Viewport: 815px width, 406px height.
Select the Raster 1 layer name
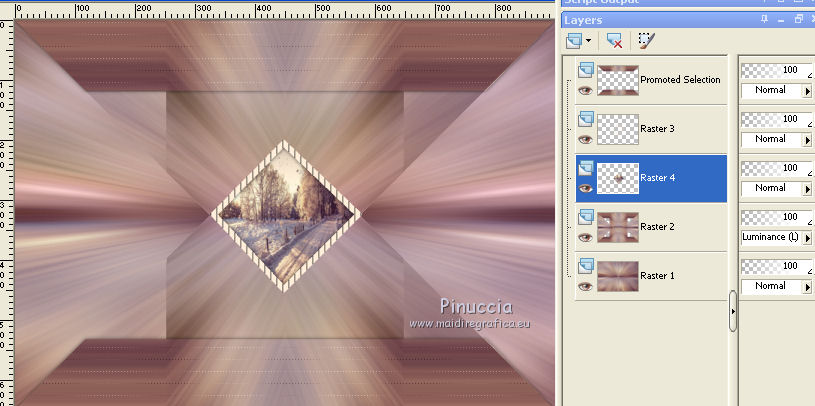coord(658,276)
